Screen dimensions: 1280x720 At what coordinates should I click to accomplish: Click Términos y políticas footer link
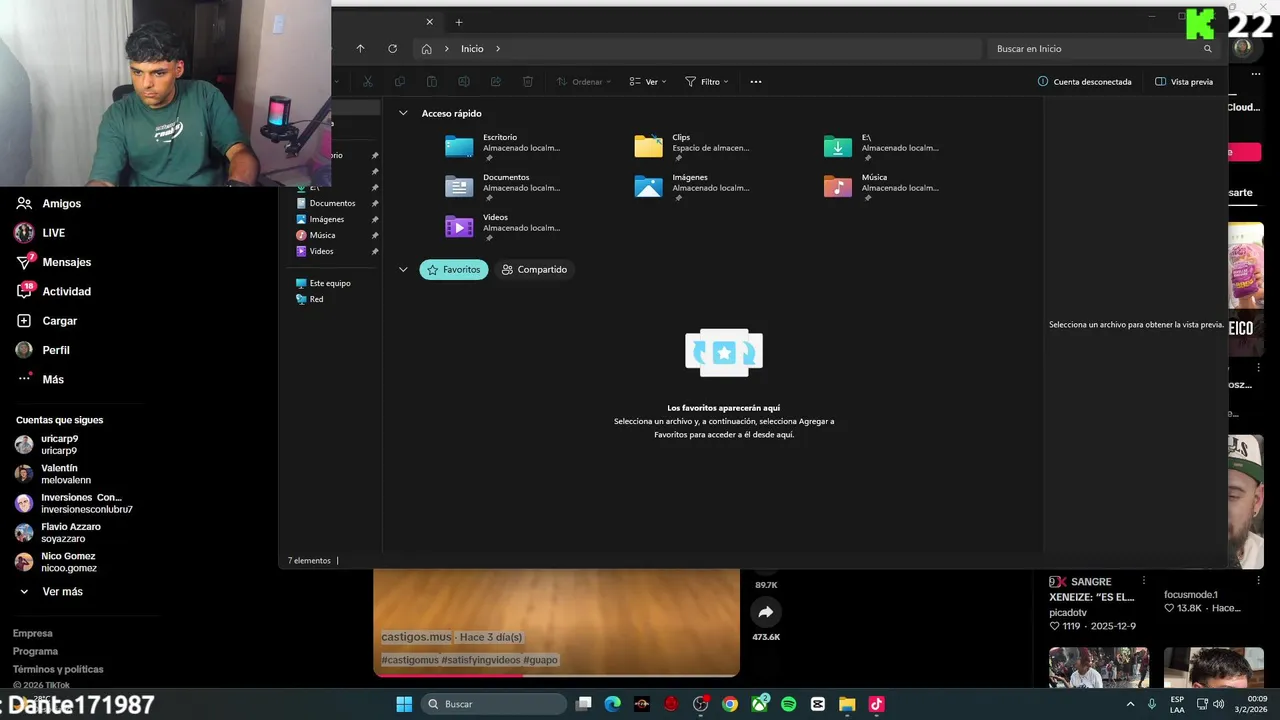coord(58,669)
